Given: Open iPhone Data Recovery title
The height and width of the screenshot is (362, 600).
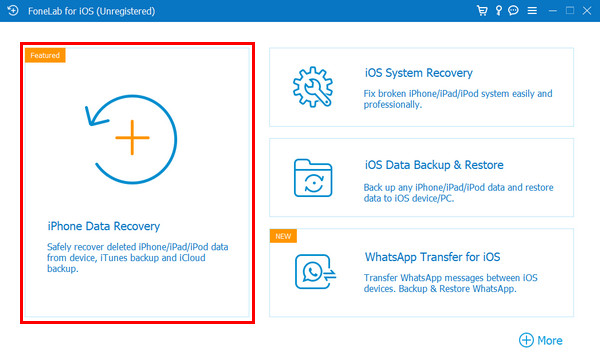Looking at the screenshot, I should click(x=103, y=226).
